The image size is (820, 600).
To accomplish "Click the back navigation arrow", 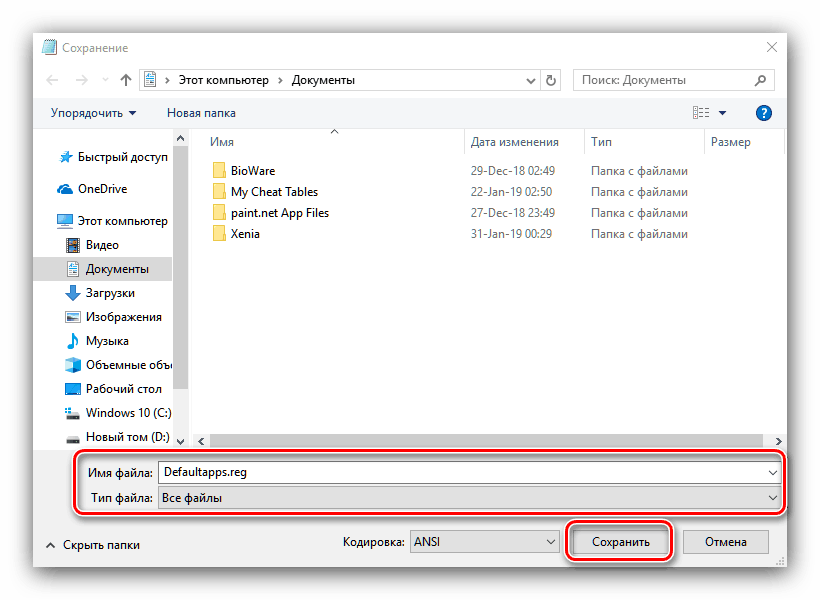I will 52,80.
